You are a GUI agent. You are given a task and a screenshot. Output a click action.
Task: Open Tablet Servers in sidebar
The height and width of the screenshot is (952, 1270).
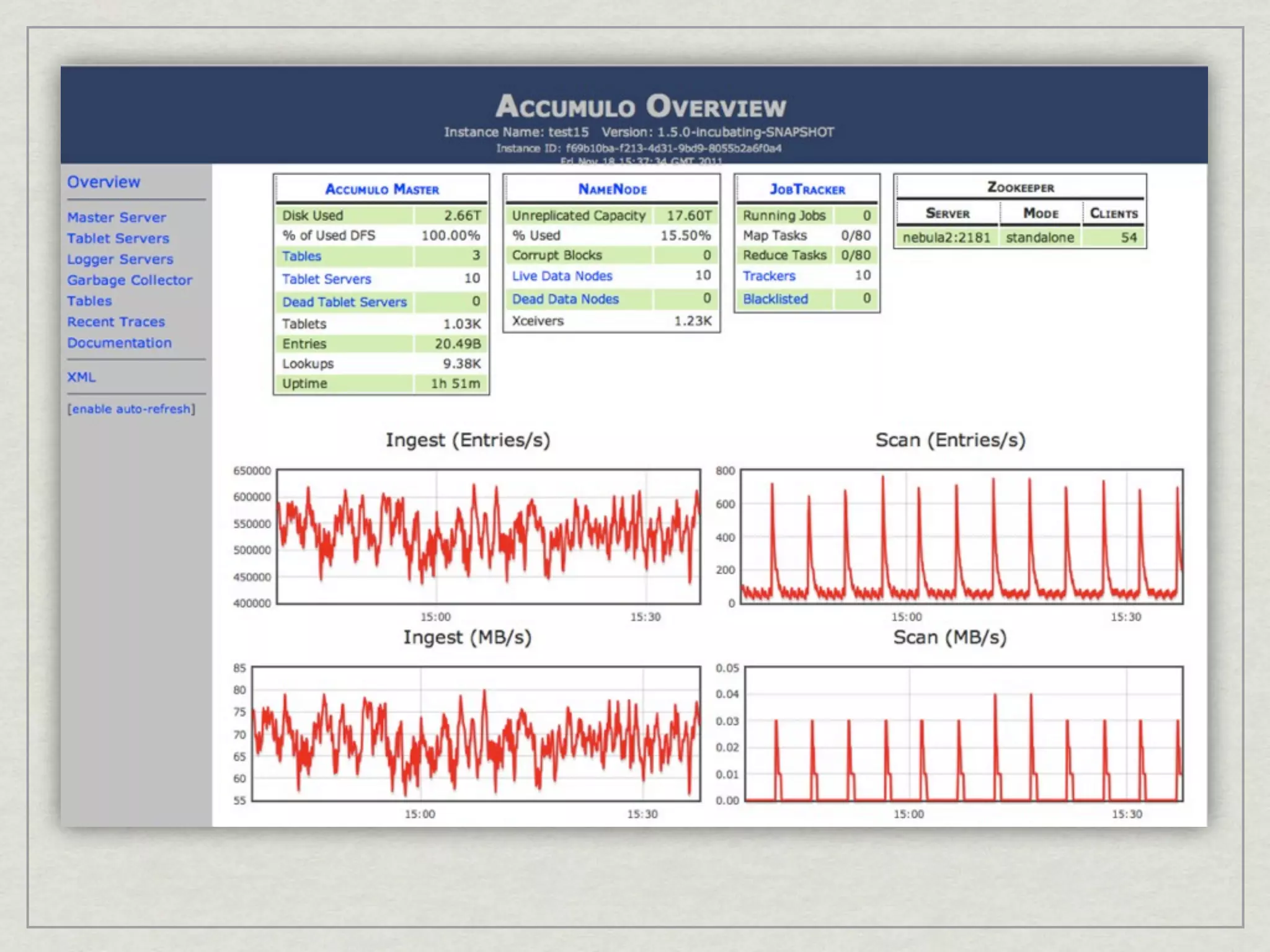[118, 239]
